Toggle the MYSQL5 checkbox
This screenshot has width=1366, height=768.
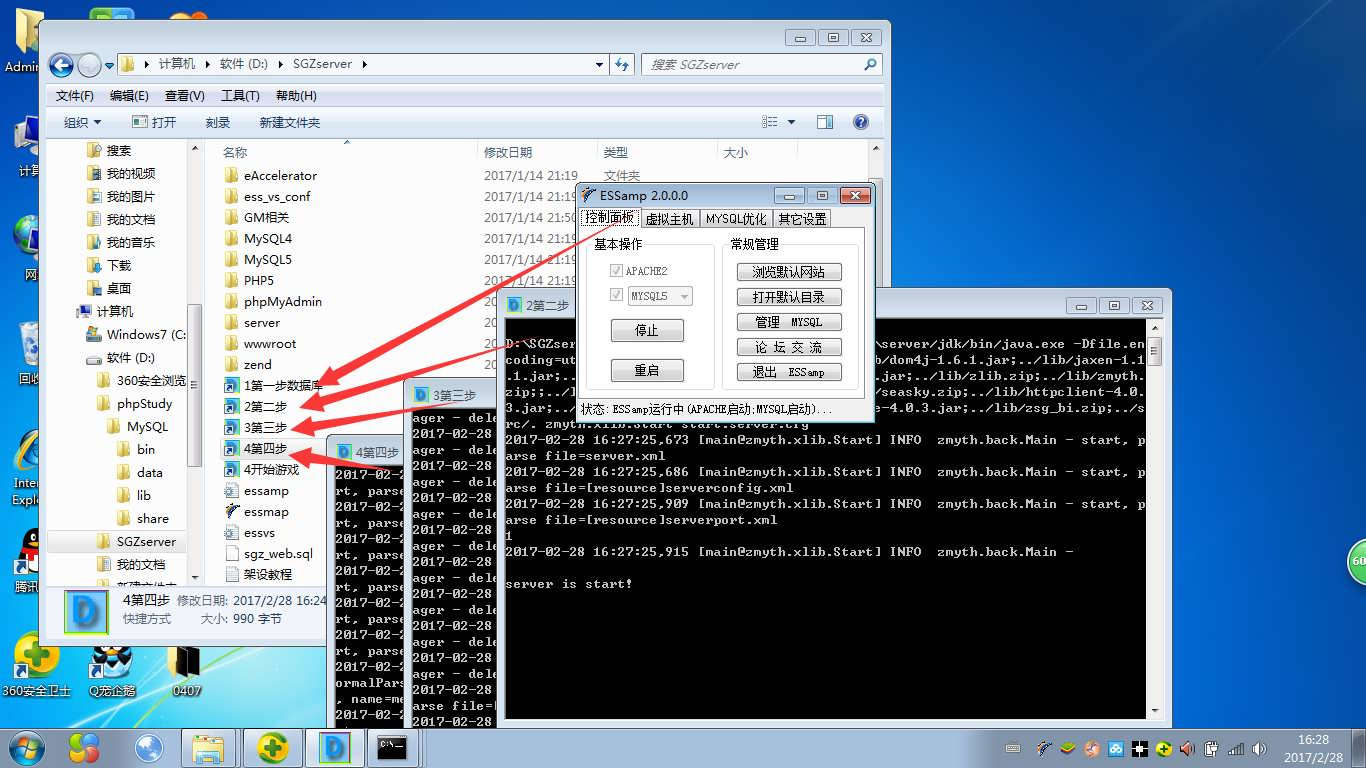[x=616, y=296]
